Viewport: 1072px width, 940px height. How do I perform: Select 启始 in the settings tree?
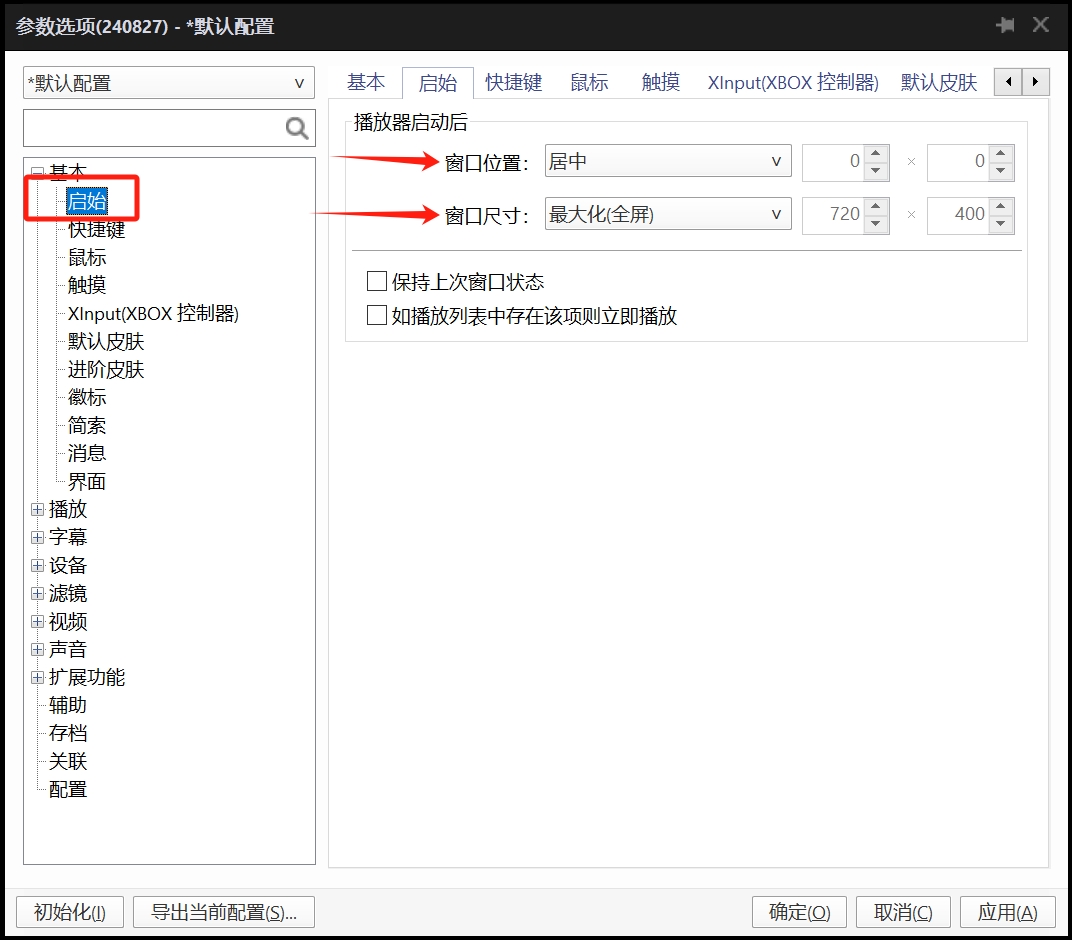(x=87, y=201)
